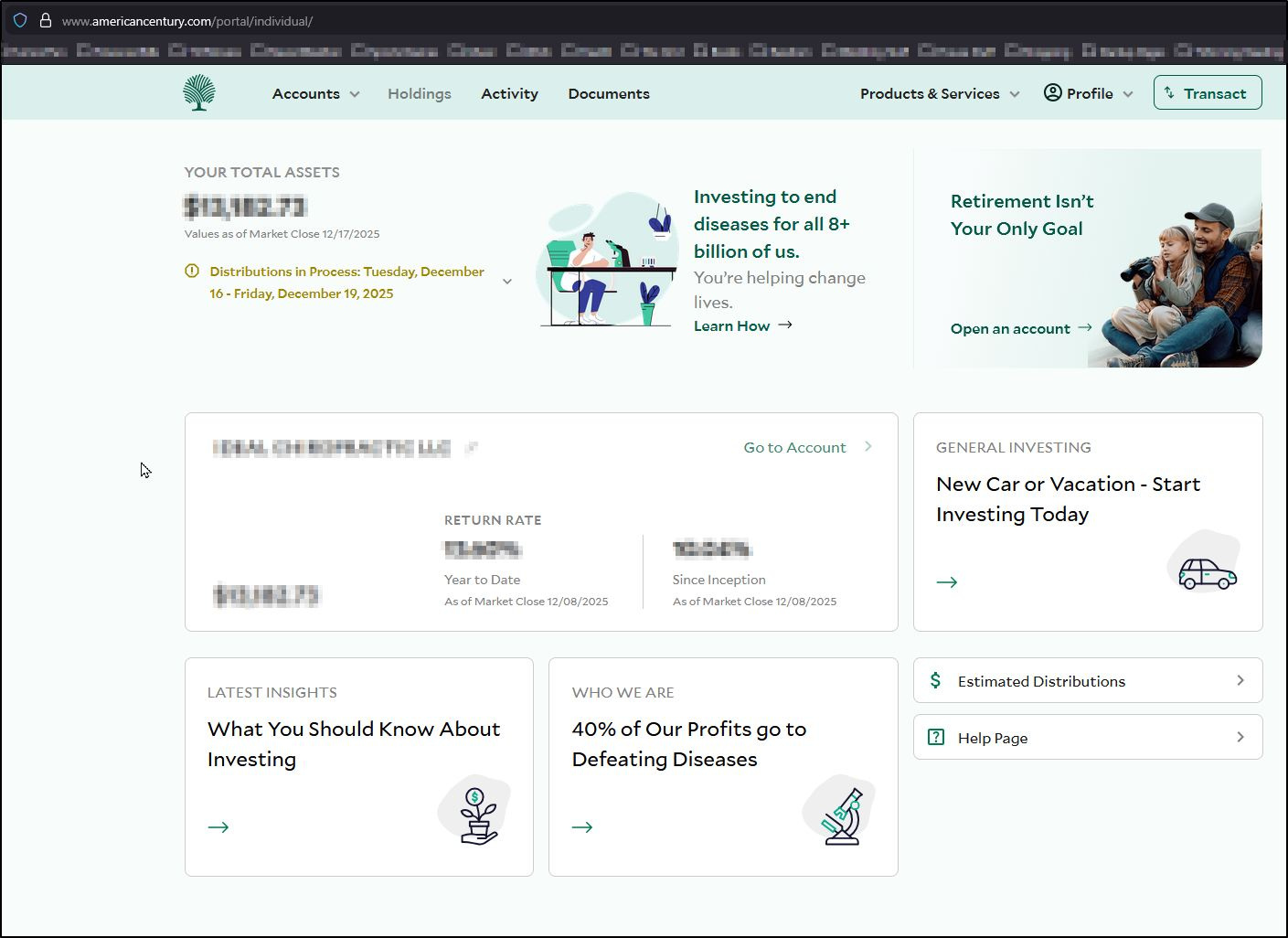Click the chevron beside Go to Account

click(868, 446)
